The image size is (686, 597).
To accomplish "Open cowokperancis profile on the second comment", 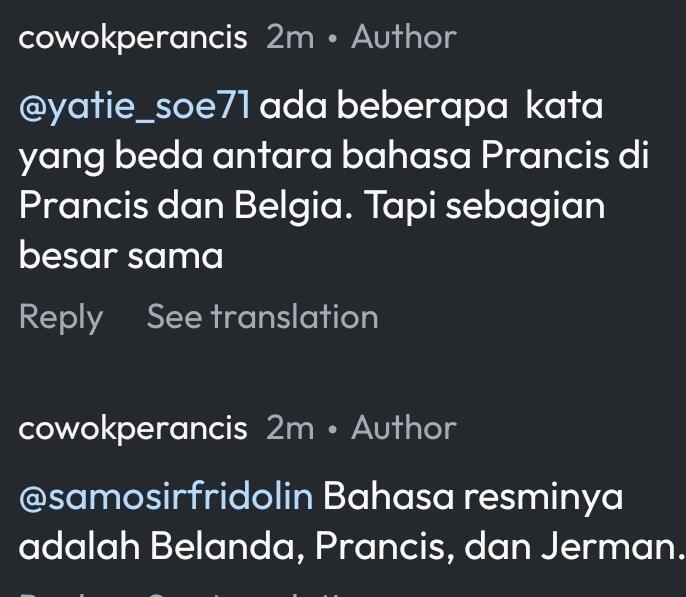I will (133, 428).
